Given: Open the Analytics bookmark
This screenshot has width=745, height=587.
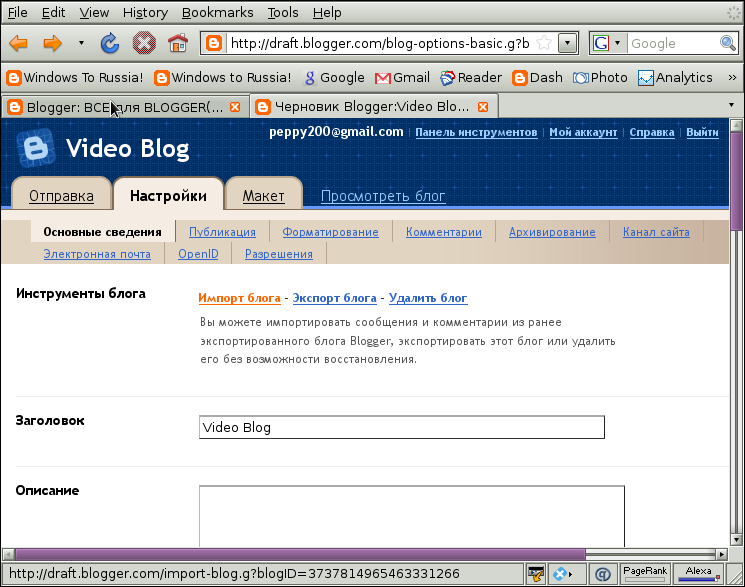Looking at the screenshot, I should 675,77.
